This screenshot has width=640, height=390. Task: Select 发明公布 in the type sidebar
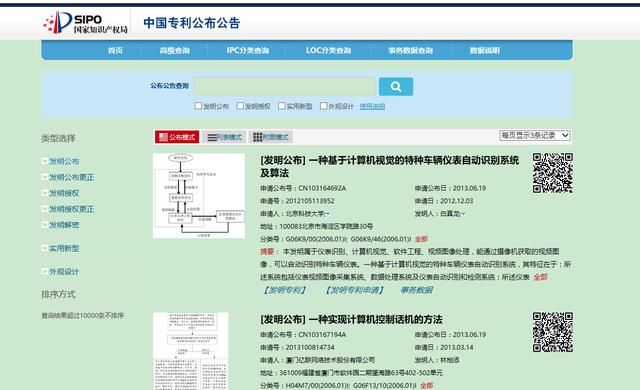click(x=64, y=161)
